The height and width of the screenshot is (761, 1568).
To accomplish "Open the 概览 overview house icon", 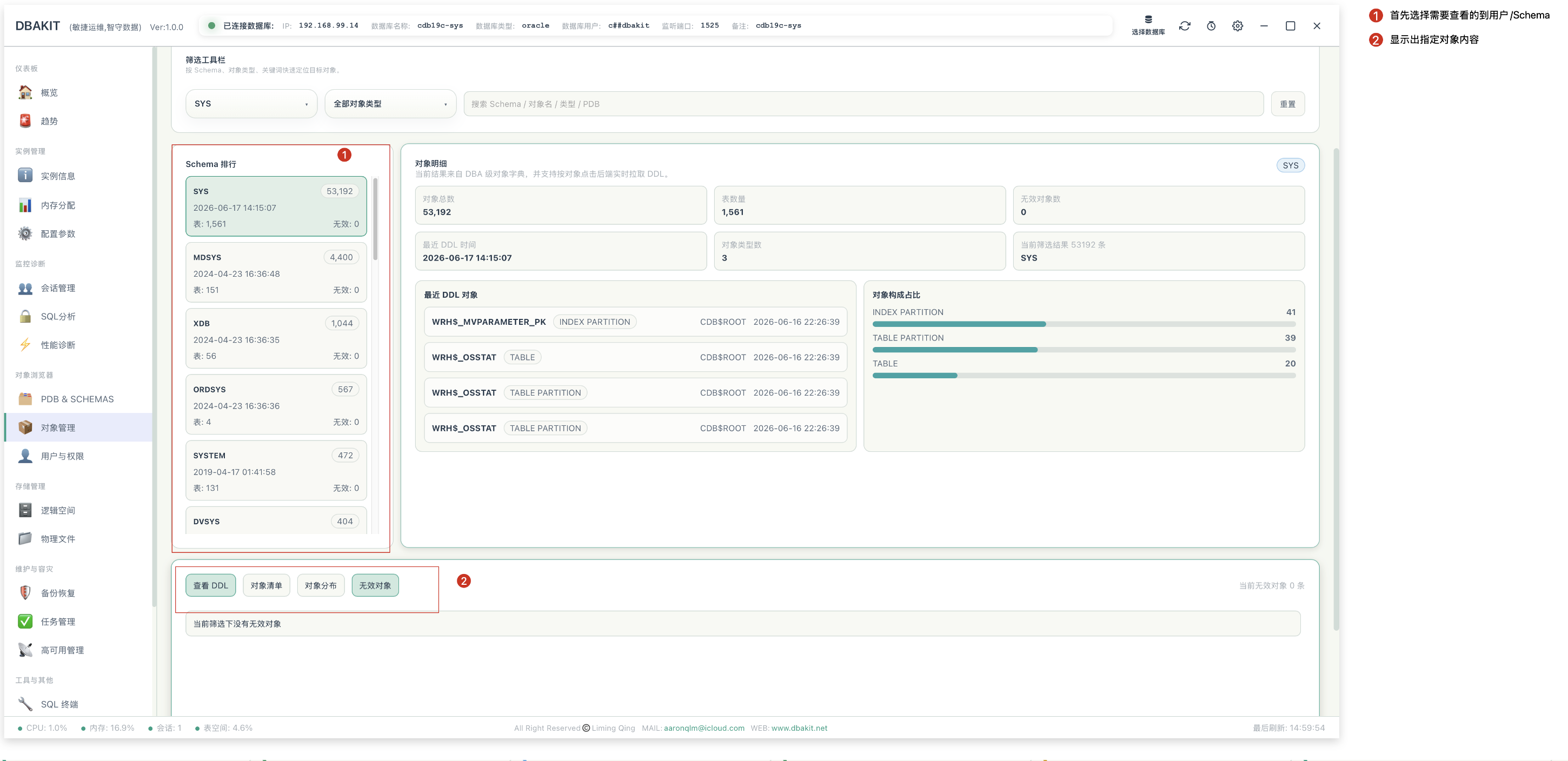I will click(x=25, y=92).
